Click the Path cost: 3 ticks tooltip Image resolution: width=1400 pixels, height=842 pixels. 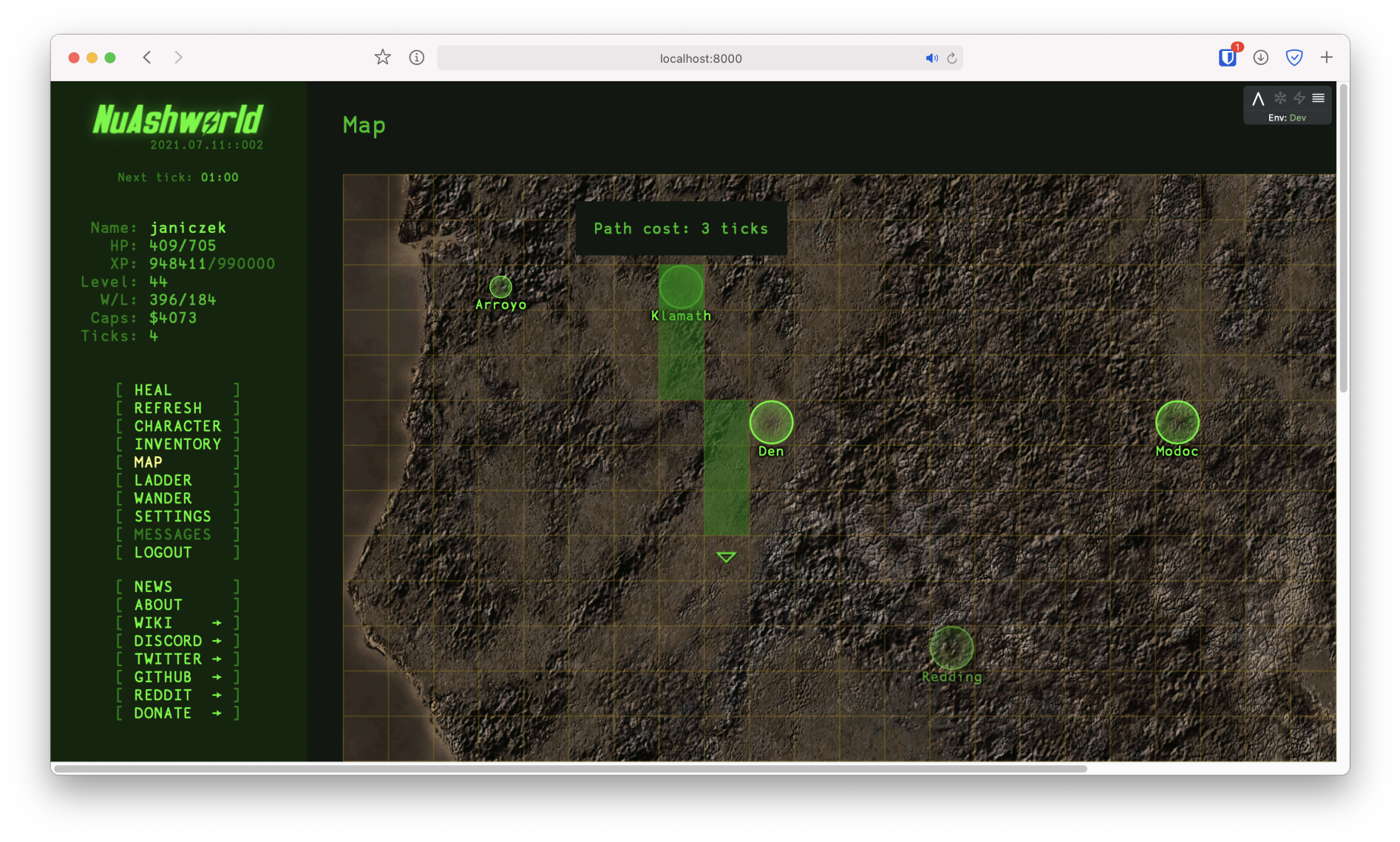click(681, 229)
